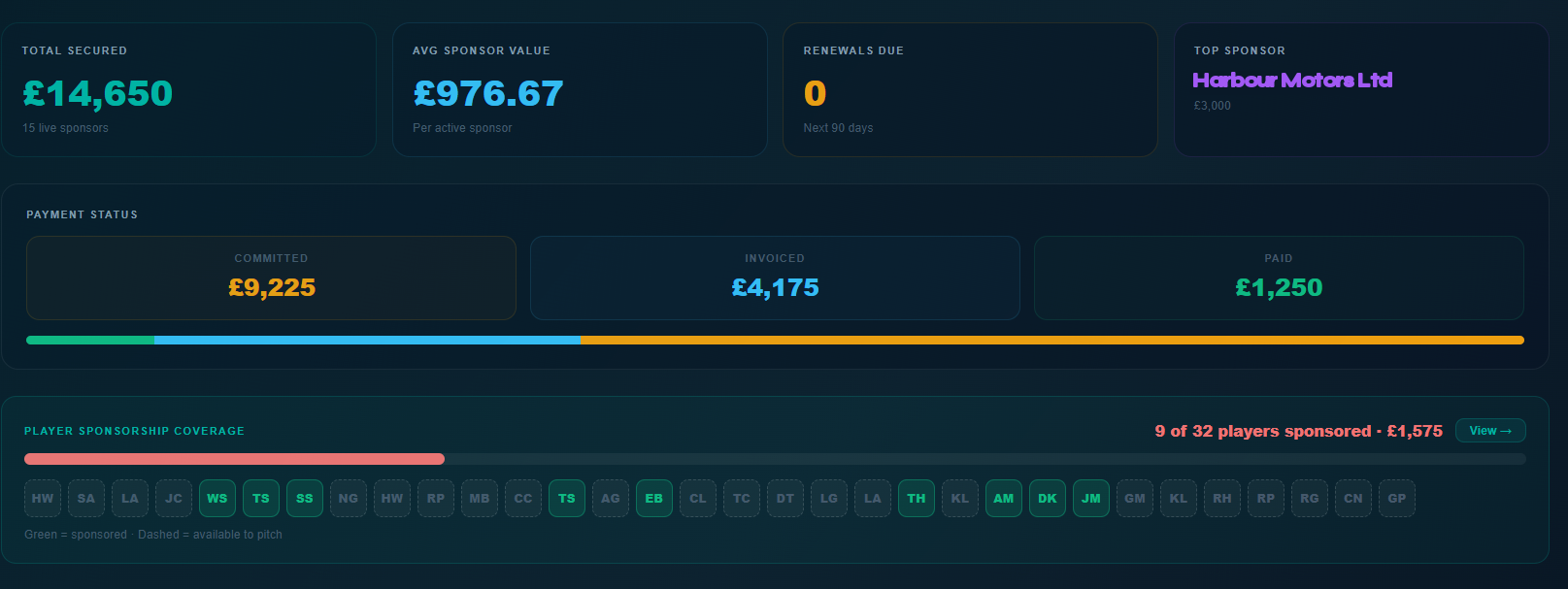
Task: Open the View link in Player Sponsorship Coverage
Action: [x=1490, y=431]
